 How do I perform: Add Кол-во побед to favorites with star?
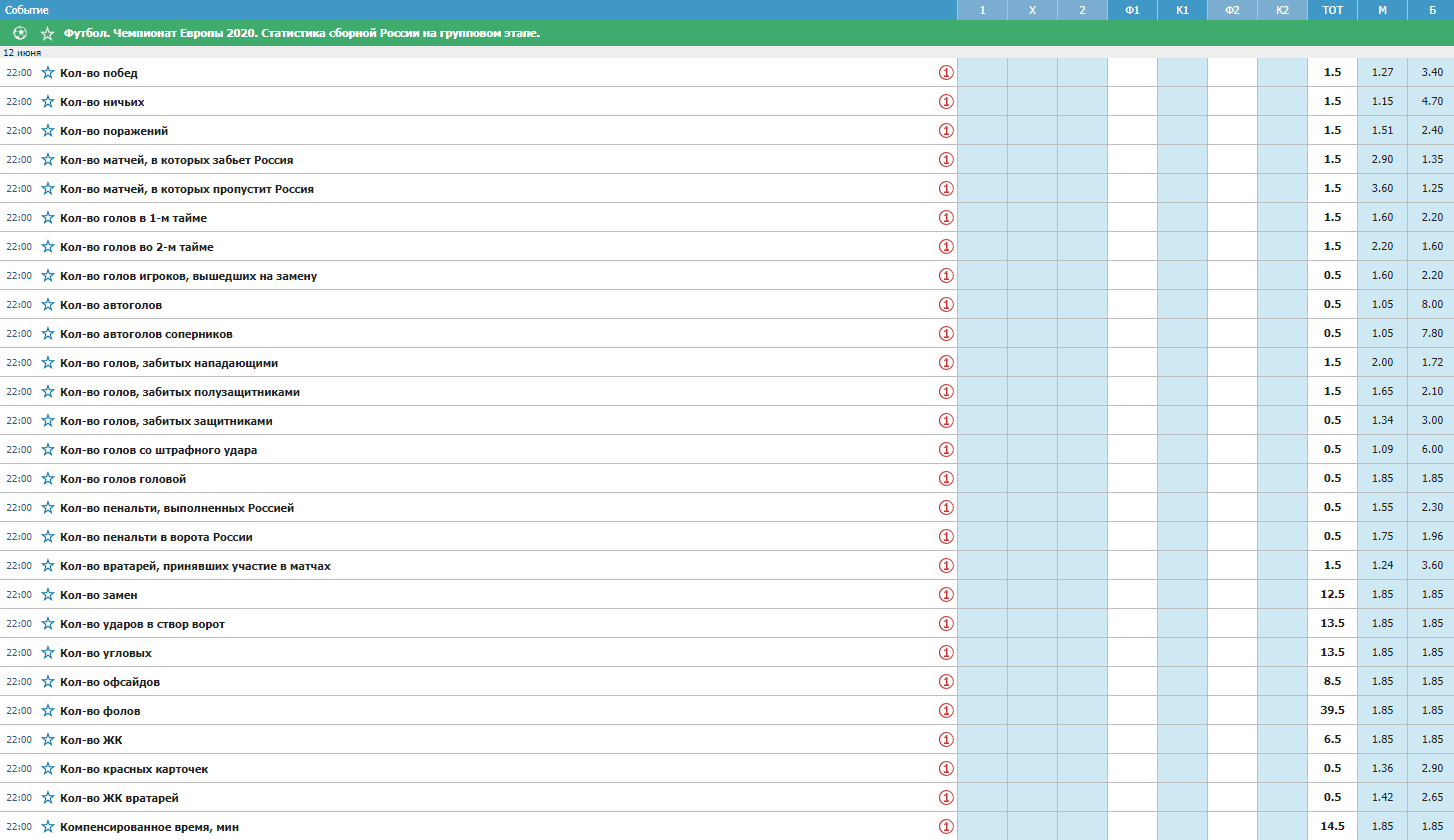[47, 73]
